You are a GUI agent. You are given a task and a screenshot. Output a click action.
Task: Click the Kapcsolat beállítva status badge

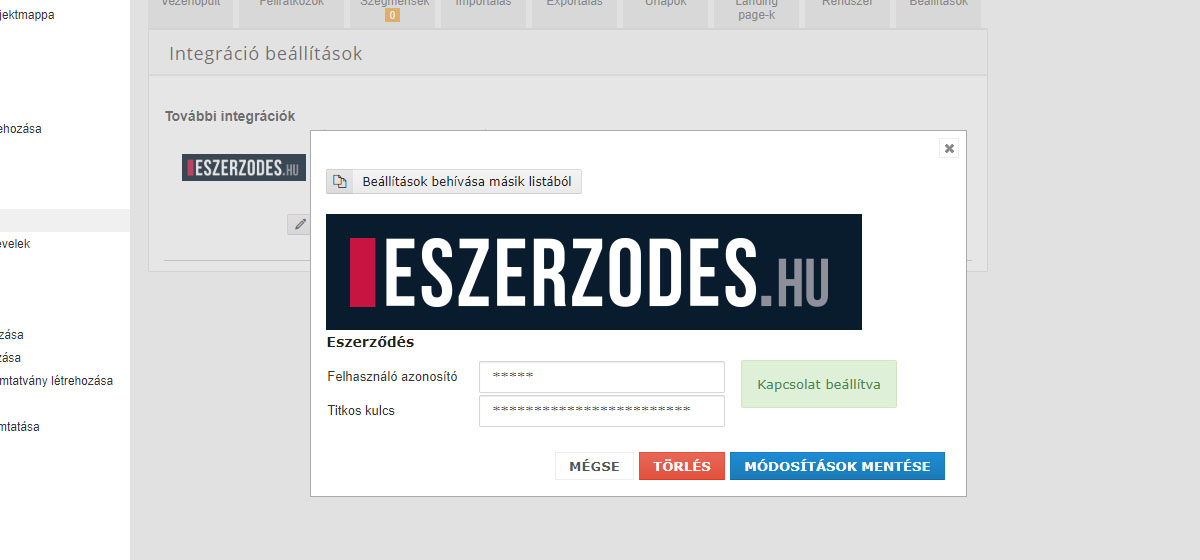[x=818, y=384]
